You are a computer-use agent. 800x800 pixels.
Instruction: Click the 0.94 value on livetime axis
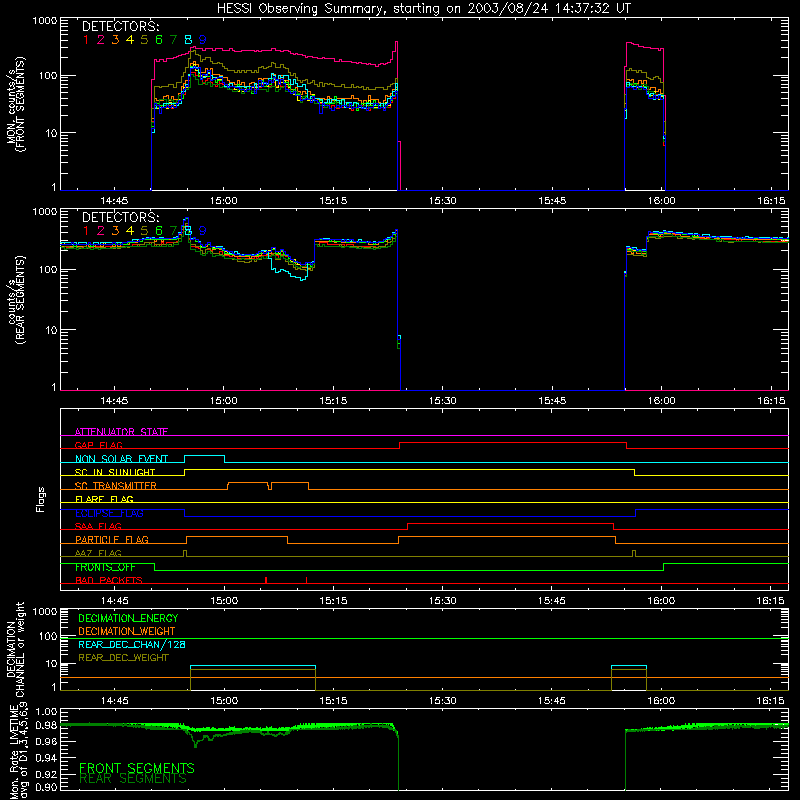tap(47, 758)
